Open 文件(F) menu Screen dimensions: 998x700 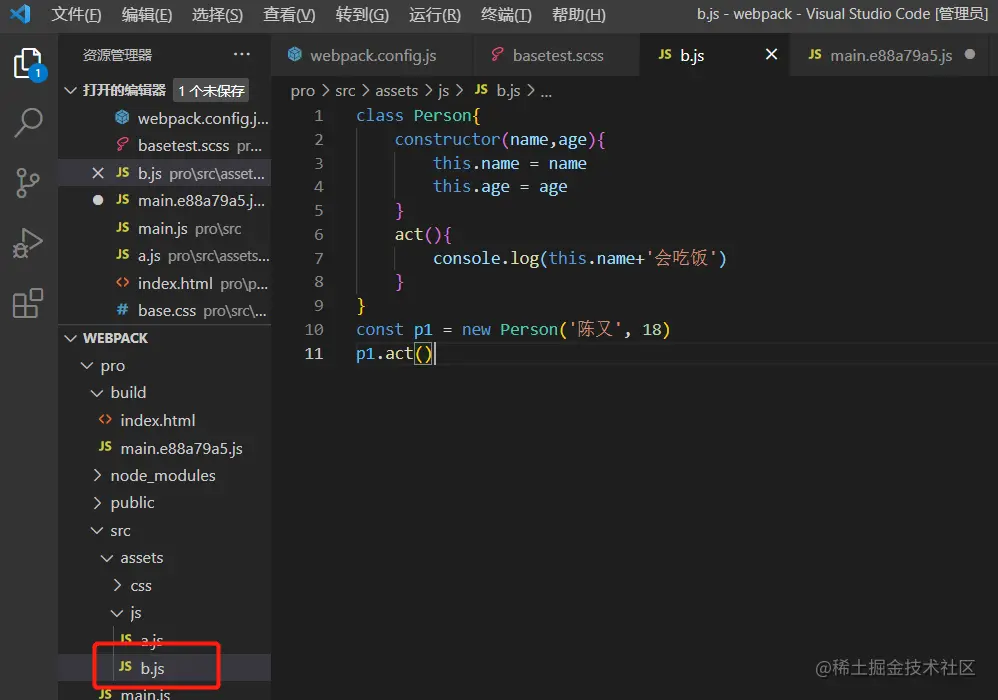coord(76,14)
